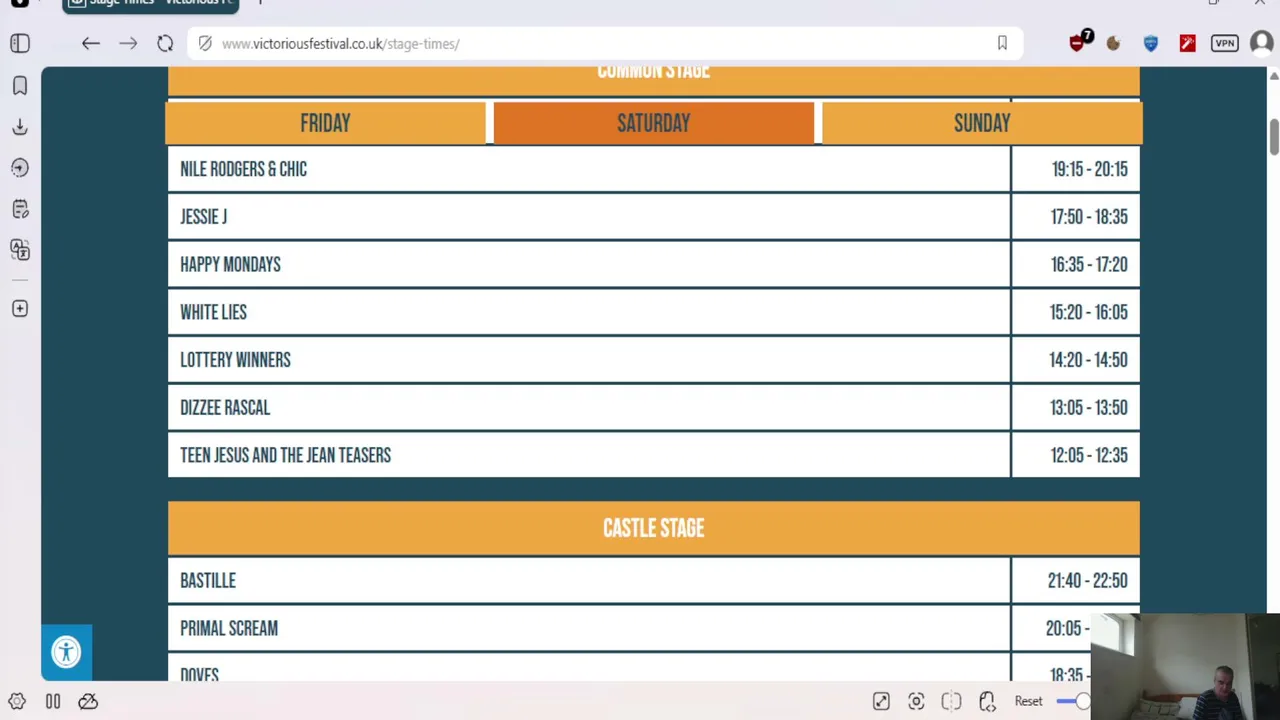Switch to the Saturday tab
Viewport: 1280px width, 720px height.
[654, 123]
